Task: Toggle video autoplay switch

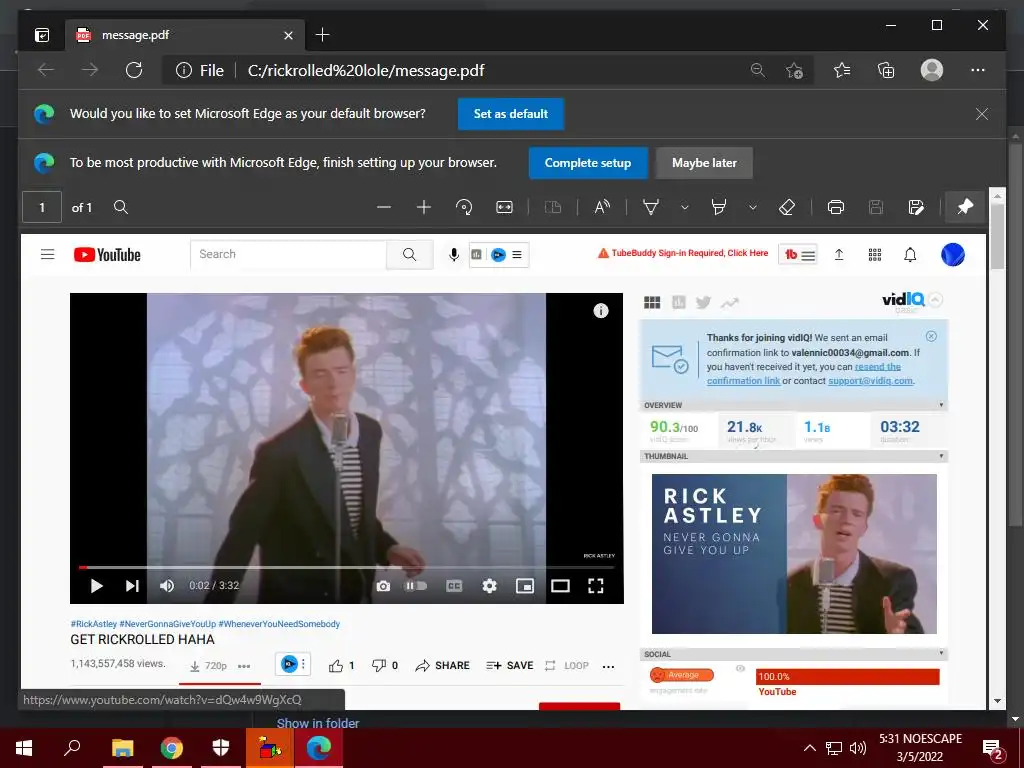Action: 416,586
